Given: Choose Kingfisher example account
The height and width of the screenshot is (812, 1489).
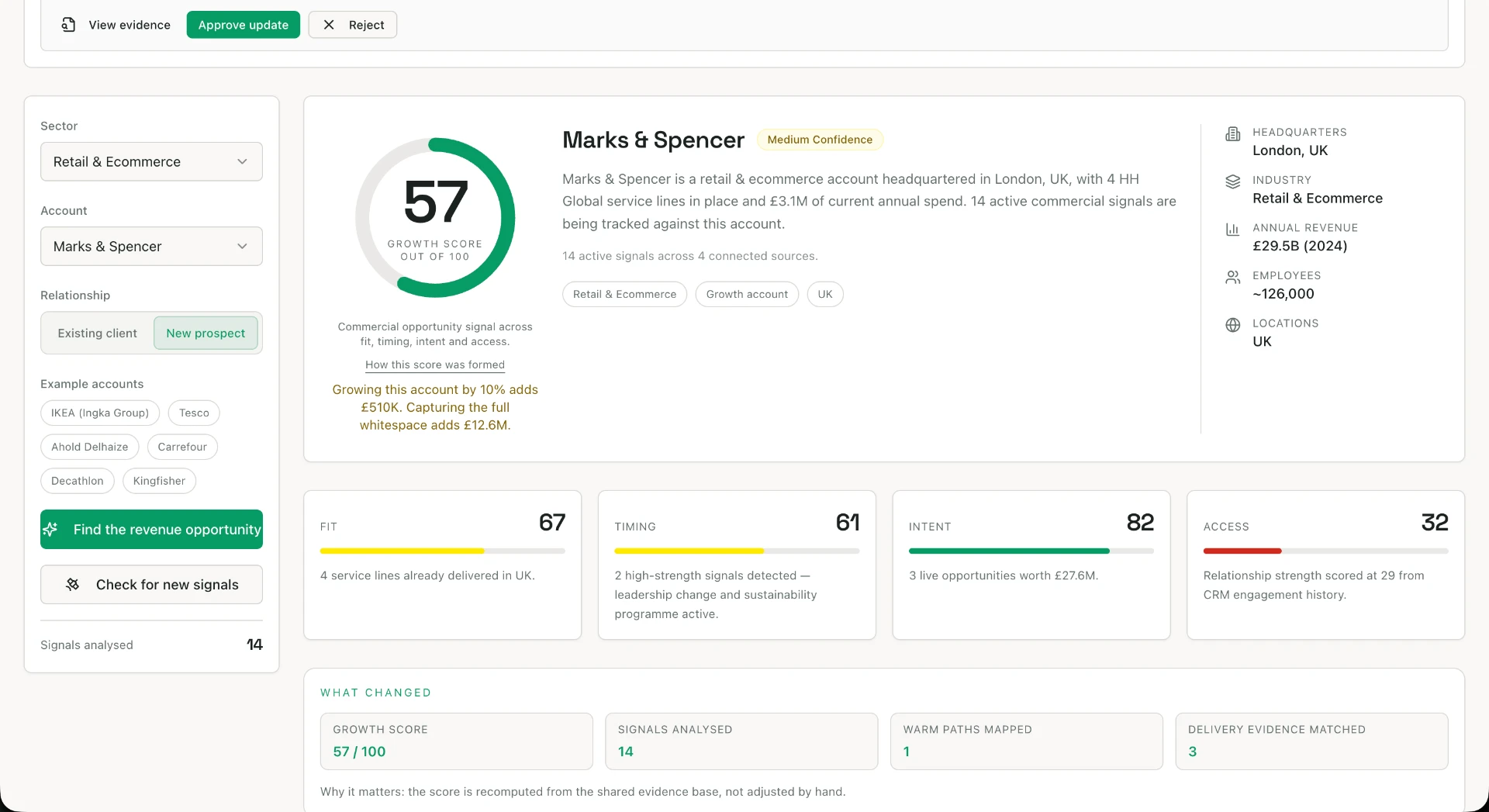Looking at the screenshot, I should [x=159, y=481].
